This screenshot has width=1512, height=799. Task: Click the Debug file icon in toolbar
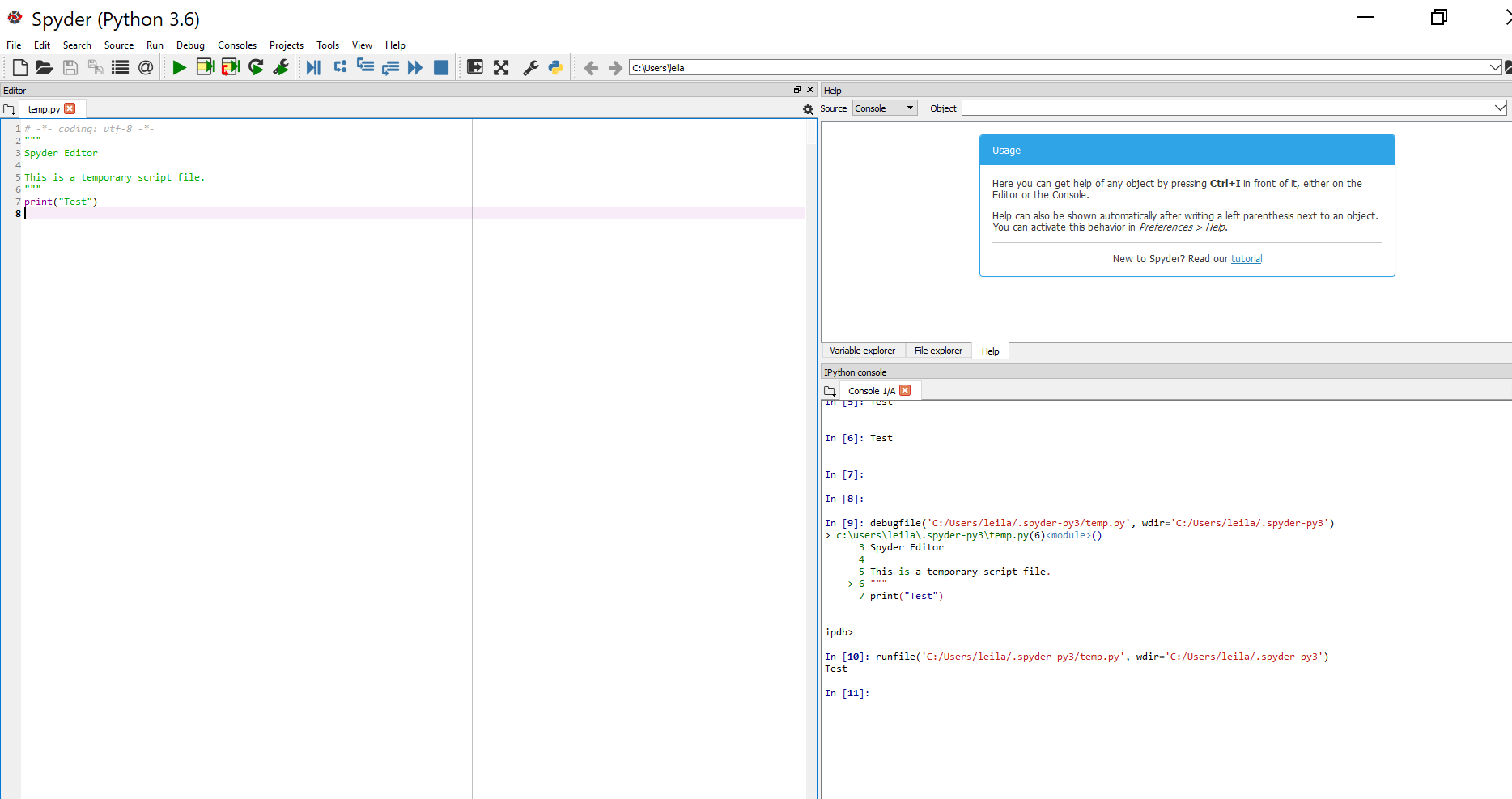coord(313,68)
